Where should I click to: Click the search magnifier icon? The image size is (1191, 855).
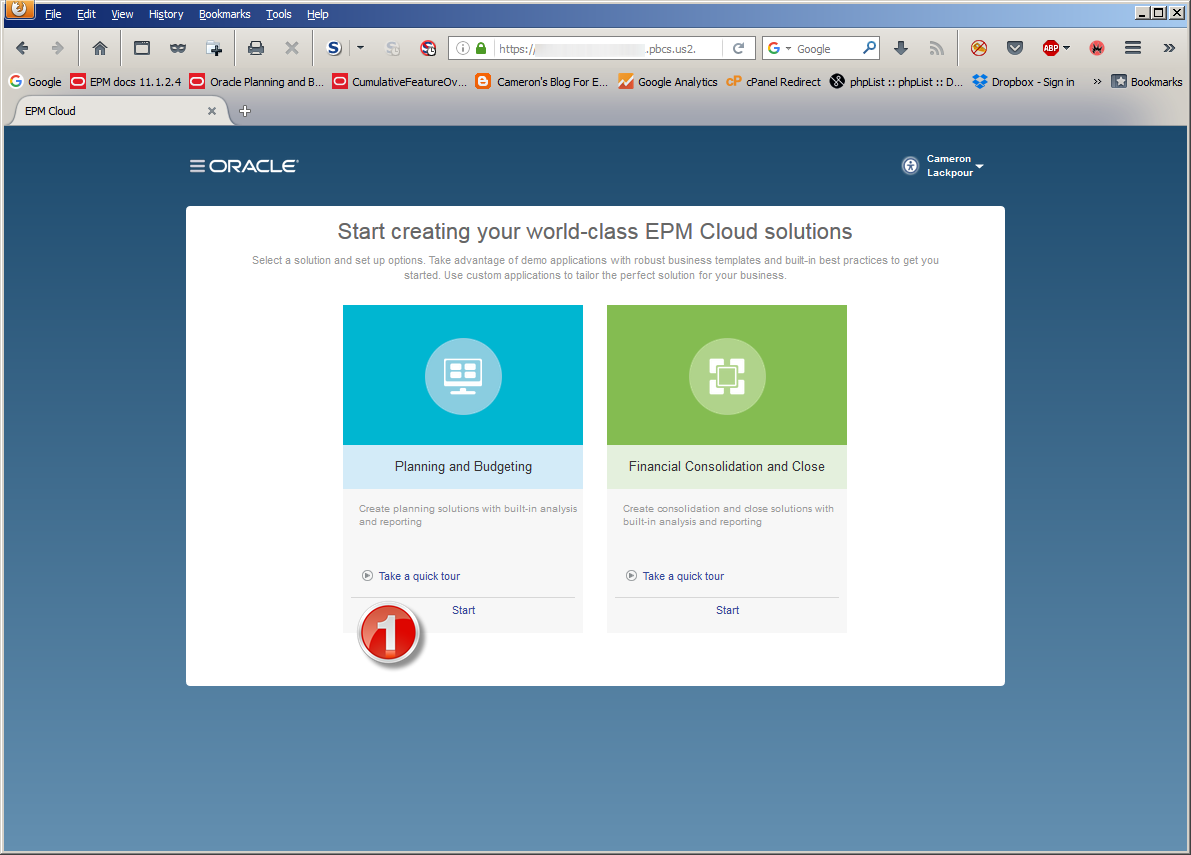point(870,48)
